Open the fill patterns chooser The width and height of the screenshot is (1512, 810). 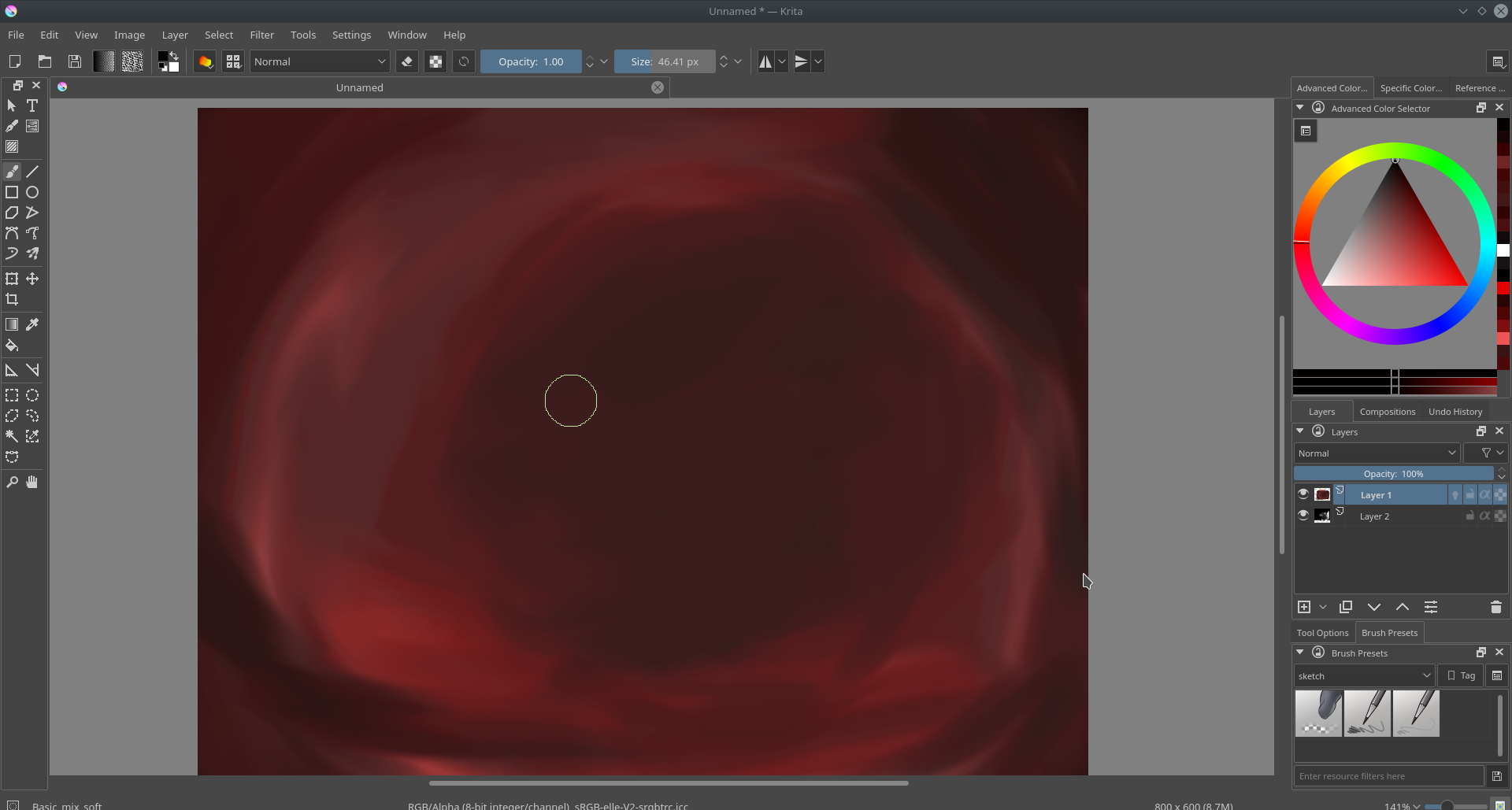[132, 61]
